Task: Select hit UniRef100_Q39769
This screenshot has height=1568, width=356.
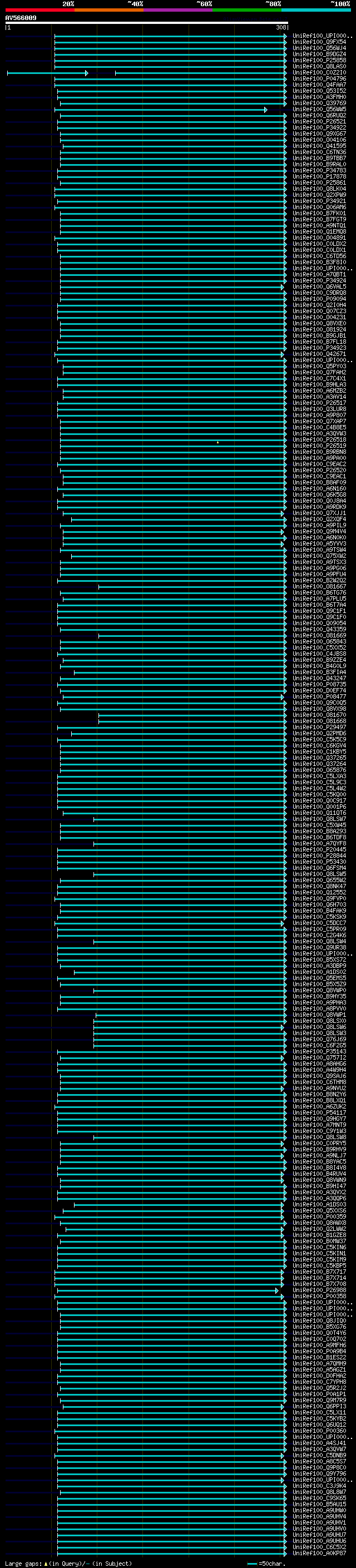Action: 319,103
